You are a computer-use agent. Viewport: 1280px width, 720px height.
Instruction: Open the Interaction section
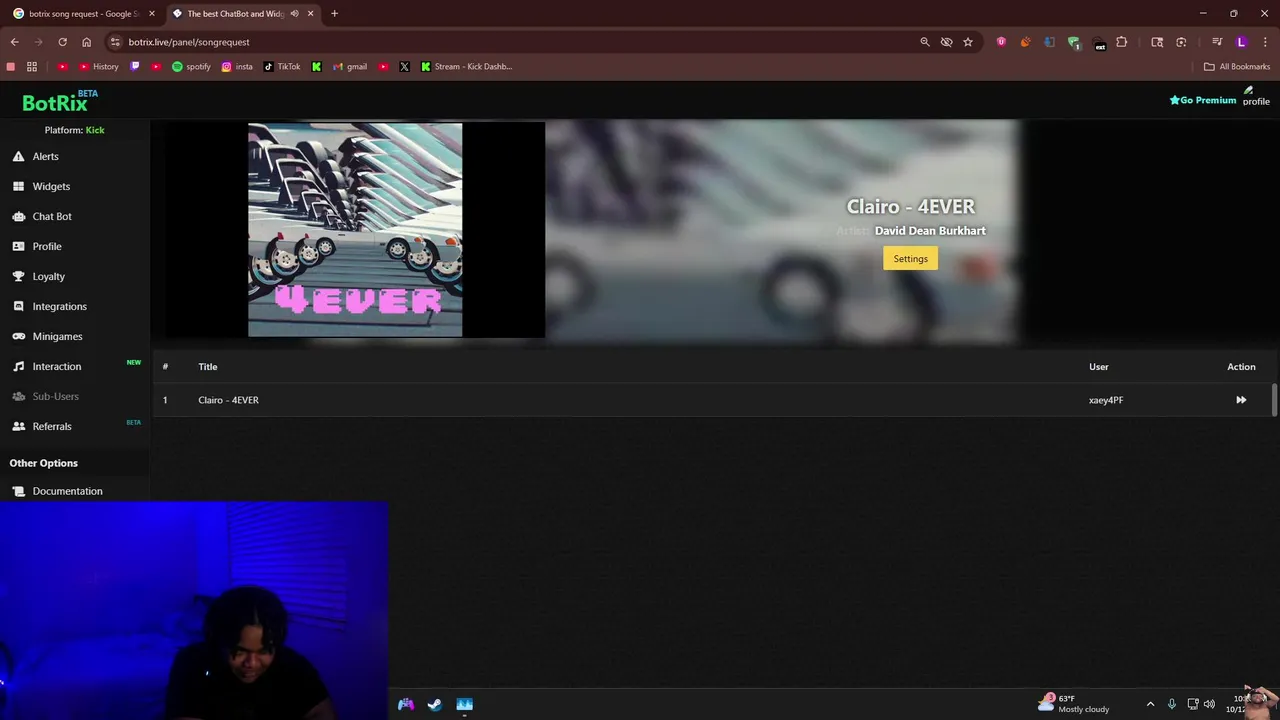click(x=56, y=366)
